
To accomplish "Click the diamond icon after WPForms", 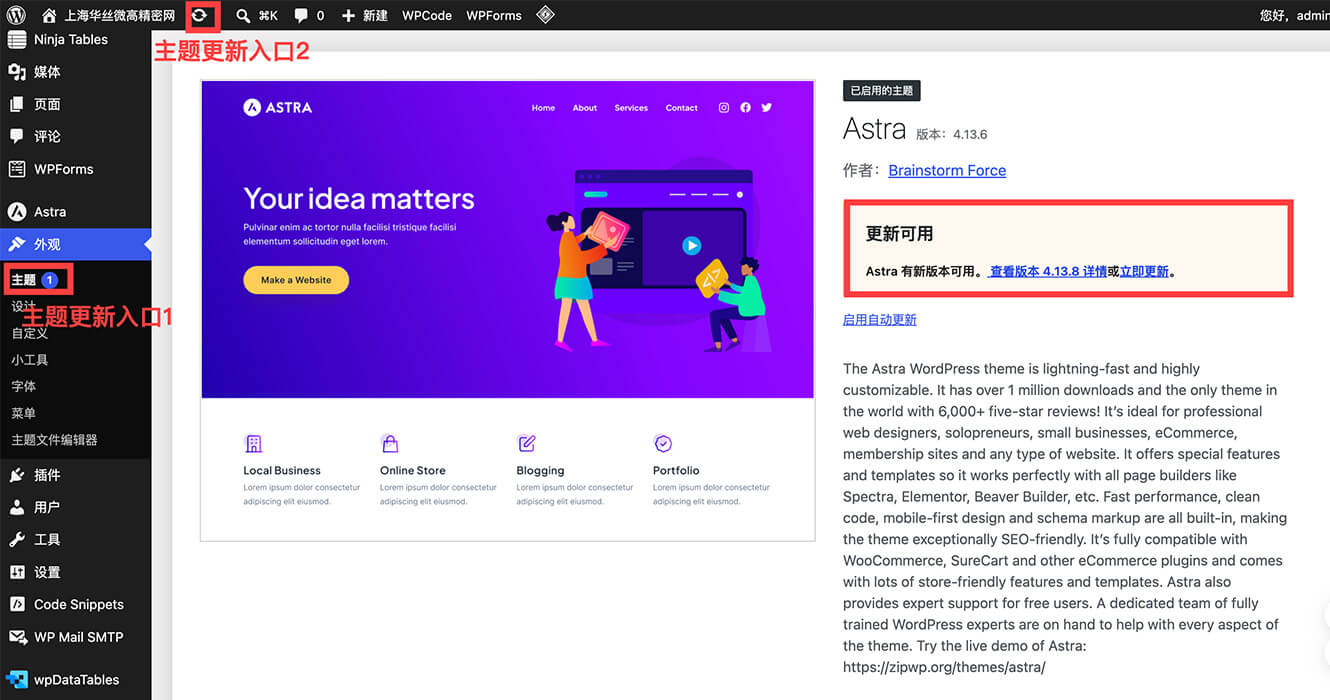I will click(x=545, y=15).
